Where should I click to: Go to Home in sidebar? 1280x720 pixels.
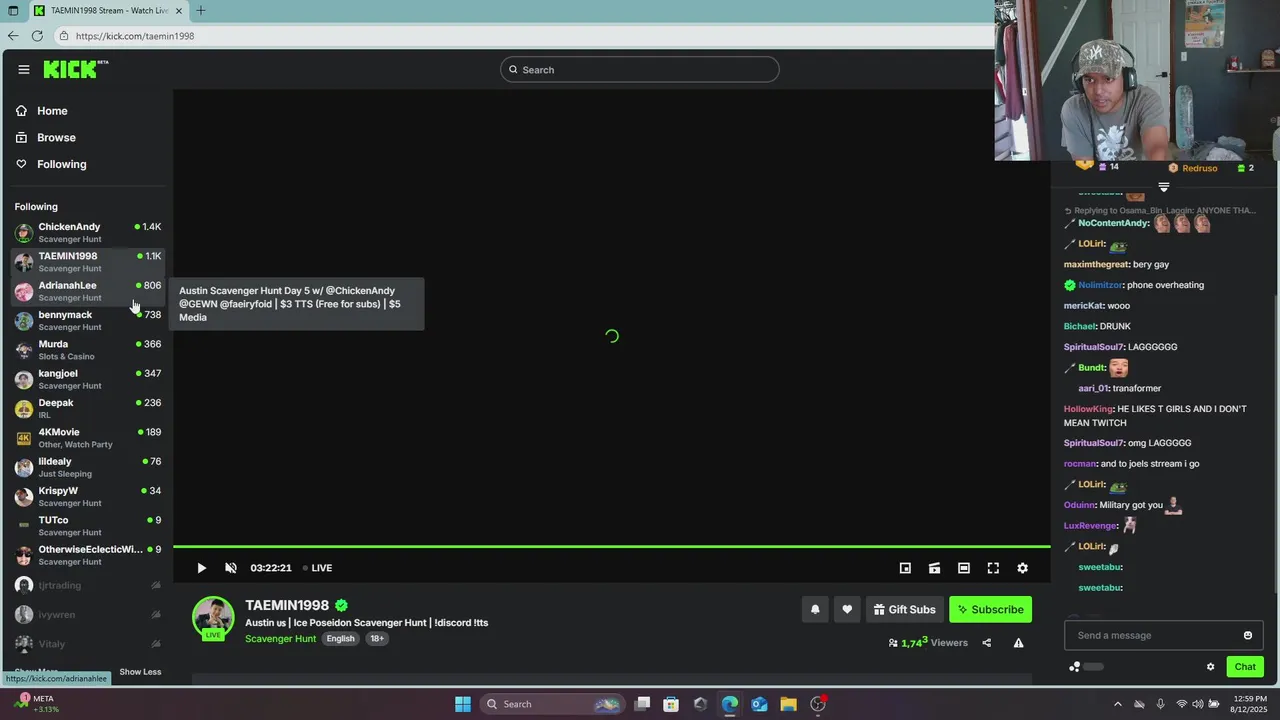tap(52, 111)
